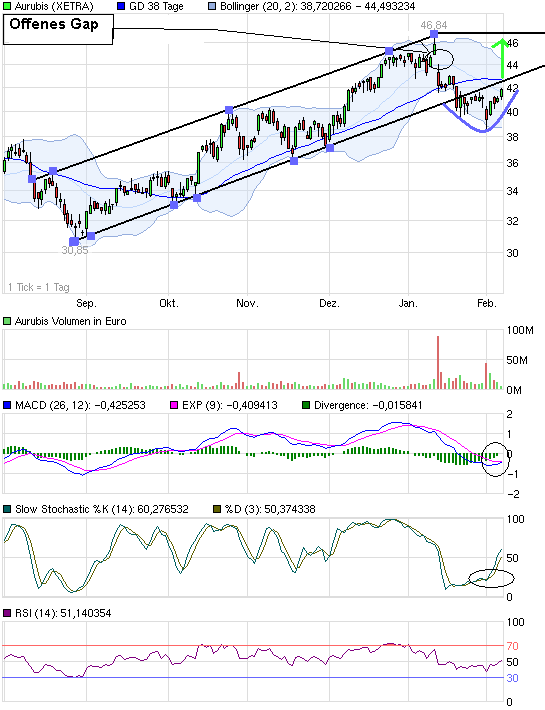
Task: Click the Aurubis Volumen in Euro label
Action: tap(70, 321)
